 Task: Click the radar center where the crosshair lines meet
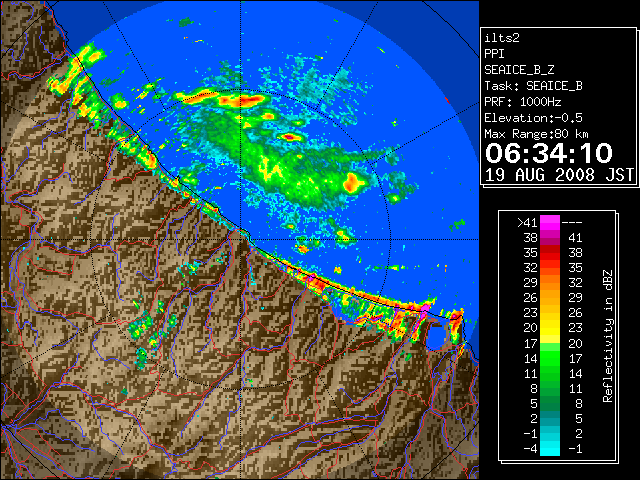241,239
